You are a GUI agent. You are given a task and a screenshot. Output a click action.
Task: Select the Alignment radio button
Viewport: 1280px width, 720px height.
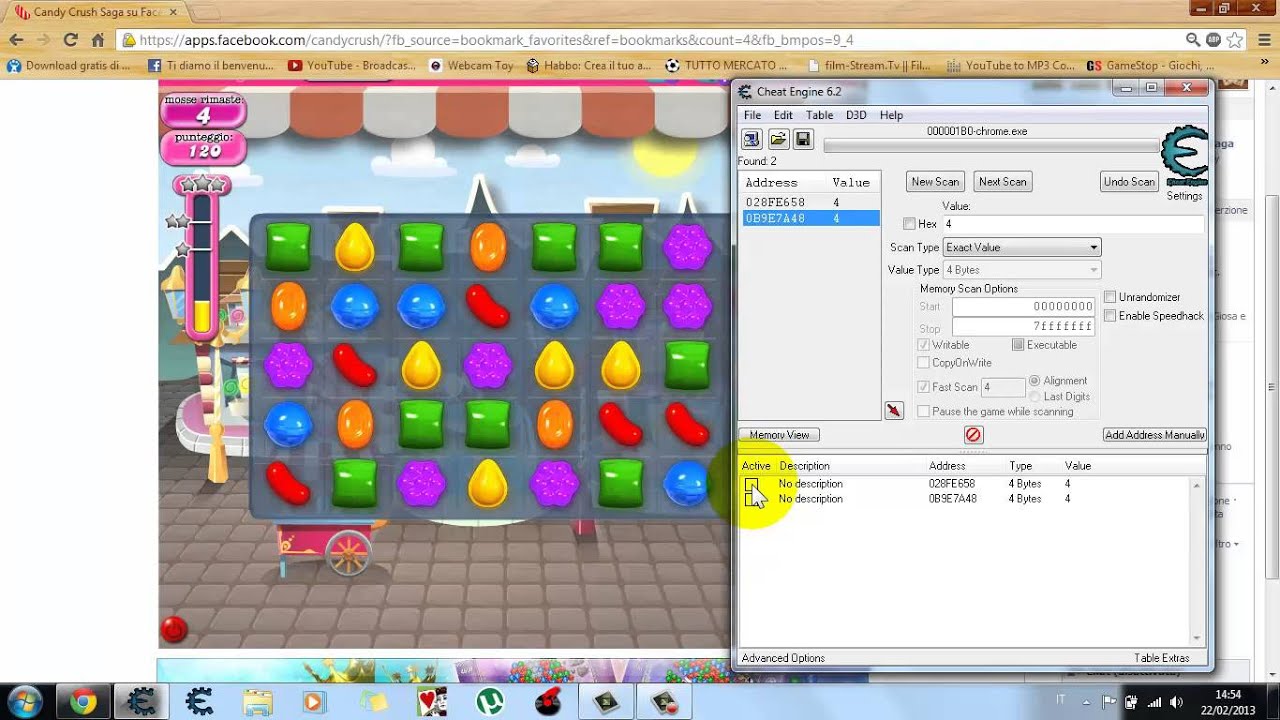click(1034, 381)
